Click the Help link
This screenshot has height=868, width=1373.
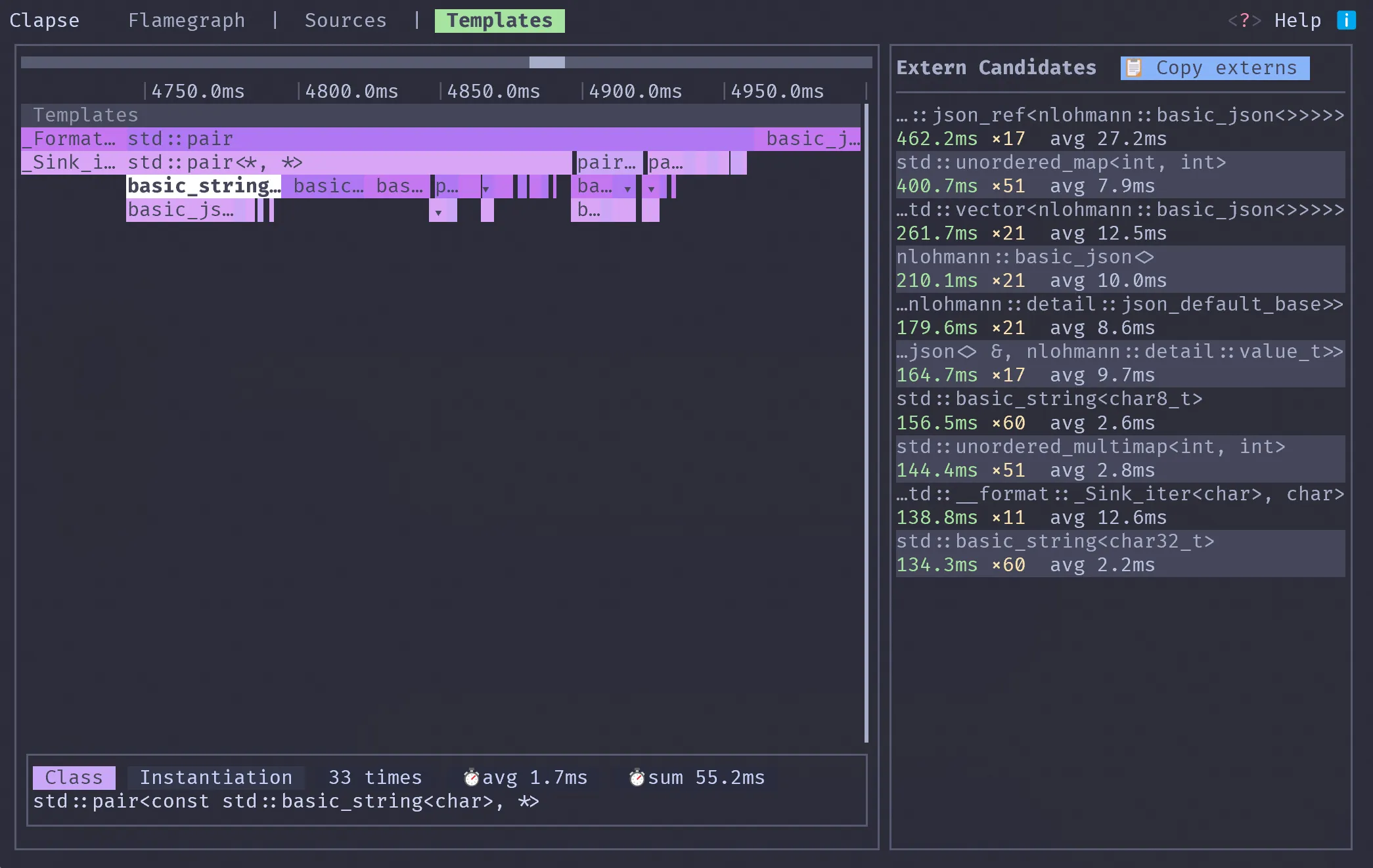(x=1297, y=20)
